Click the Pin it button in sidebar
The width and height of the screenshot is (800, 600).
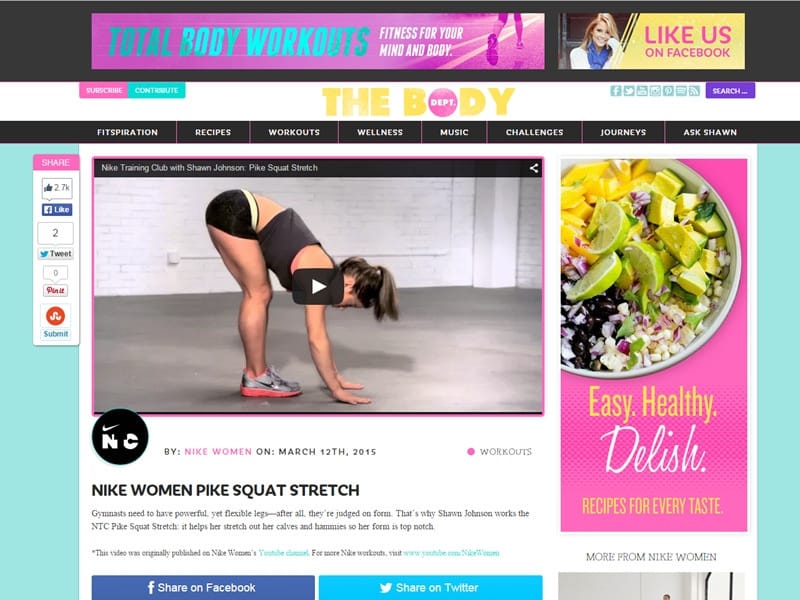56,290
